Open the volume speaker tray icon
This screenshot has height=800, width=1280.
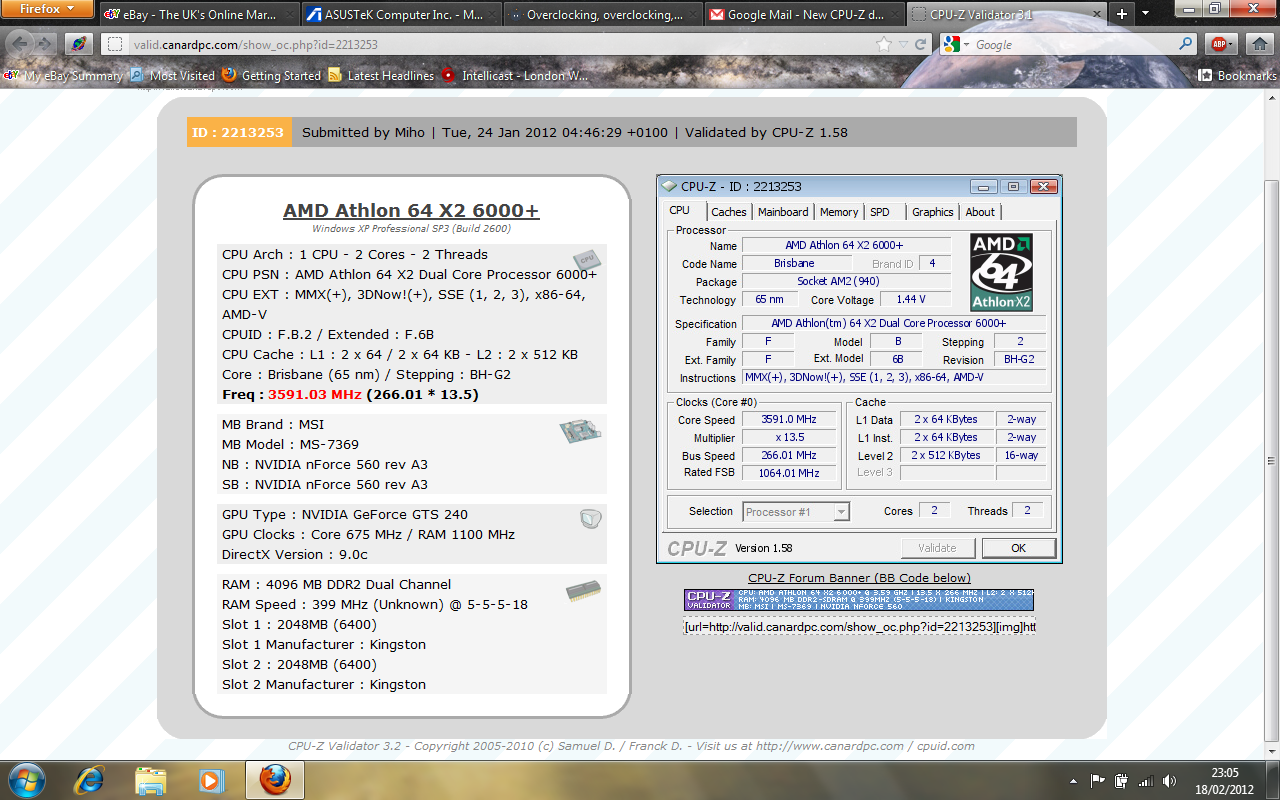pyautogui.click(x=1170, y=780)
